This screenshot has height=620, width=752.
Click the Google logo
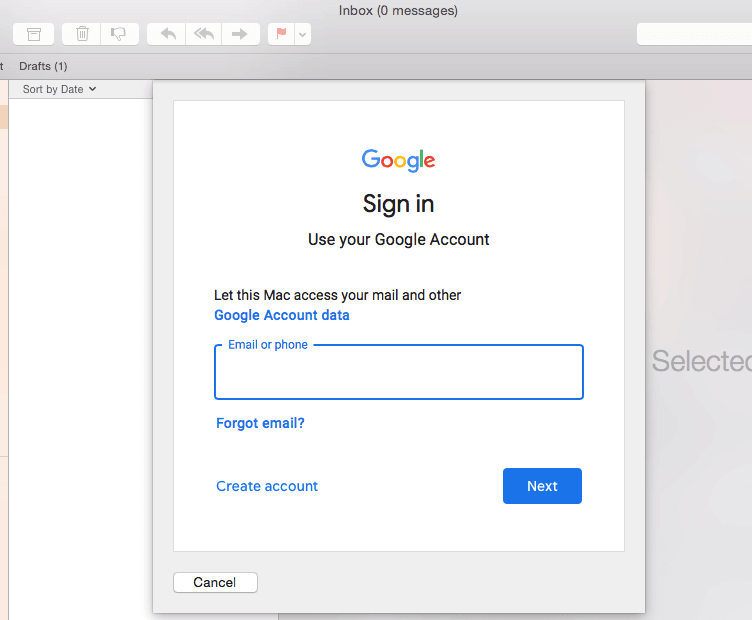coord(398,160)
